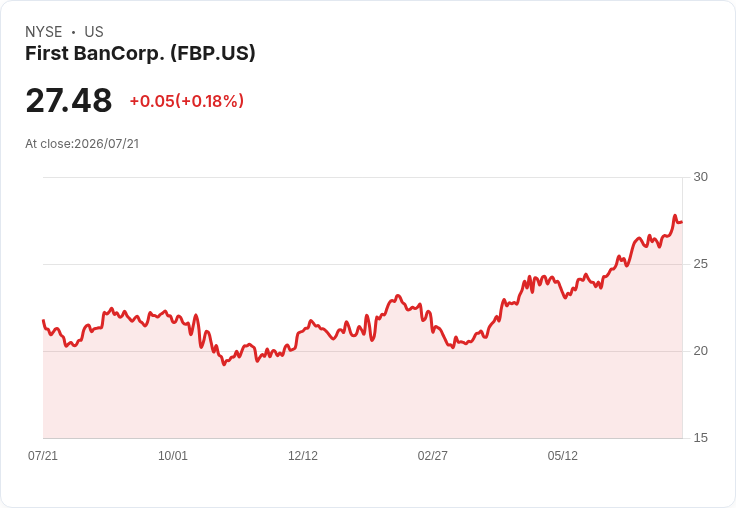Click the starting point of the price line
This screenshot has width=736, height=508.
pos(44,321)
